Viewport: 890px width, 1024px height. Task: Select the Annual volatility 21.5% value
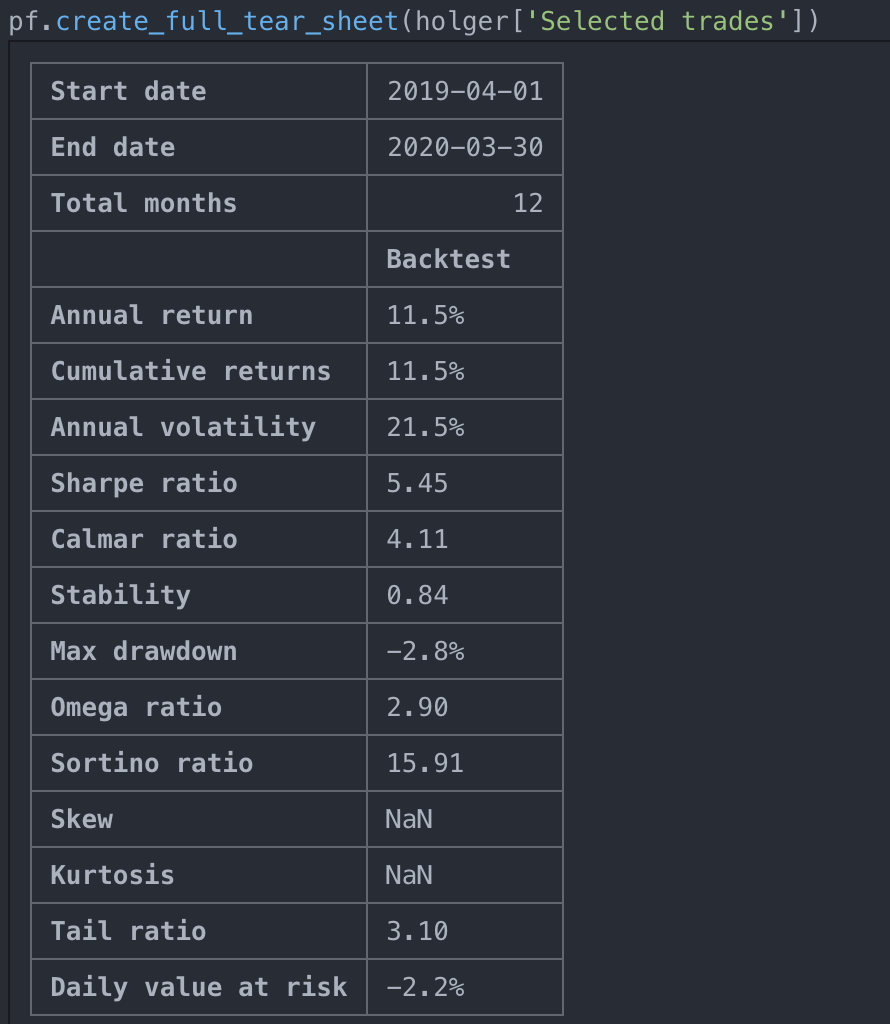[425, 428]
